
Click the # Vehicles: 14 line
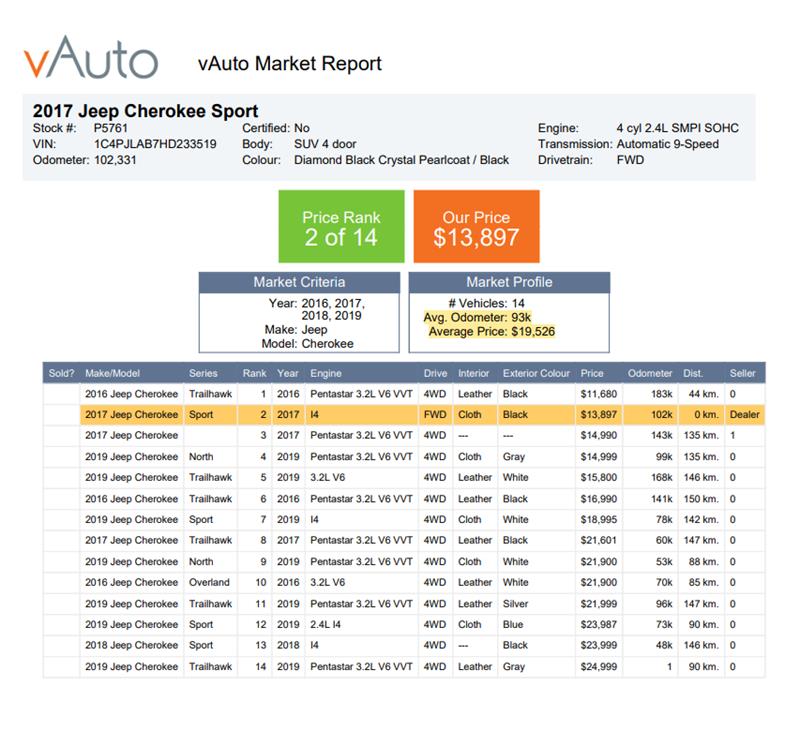tap(486, 303)
